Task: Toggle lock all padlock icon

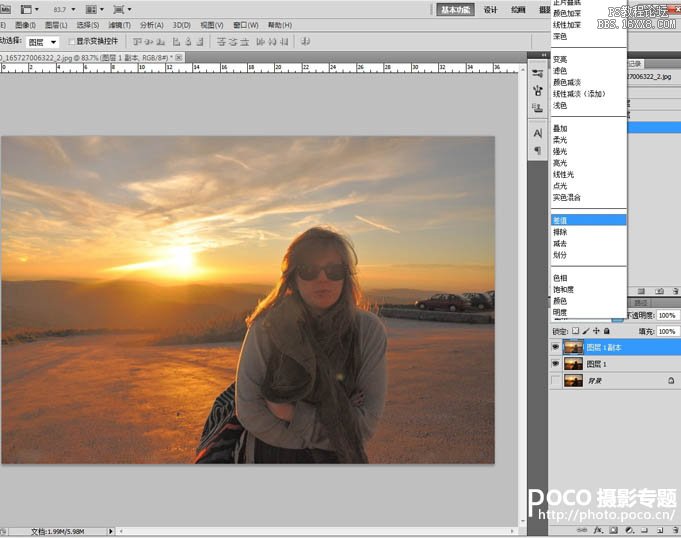Action: (x=607, y=331)
